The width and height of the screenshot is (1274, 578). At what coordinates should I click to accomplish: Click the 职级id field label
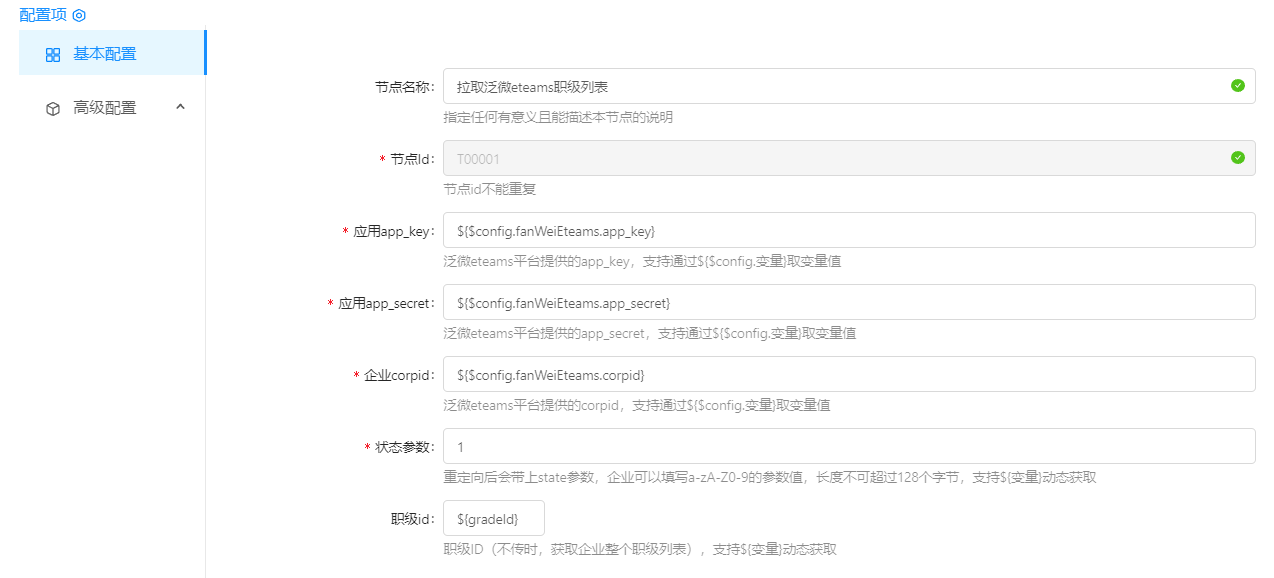coord(412,519)
